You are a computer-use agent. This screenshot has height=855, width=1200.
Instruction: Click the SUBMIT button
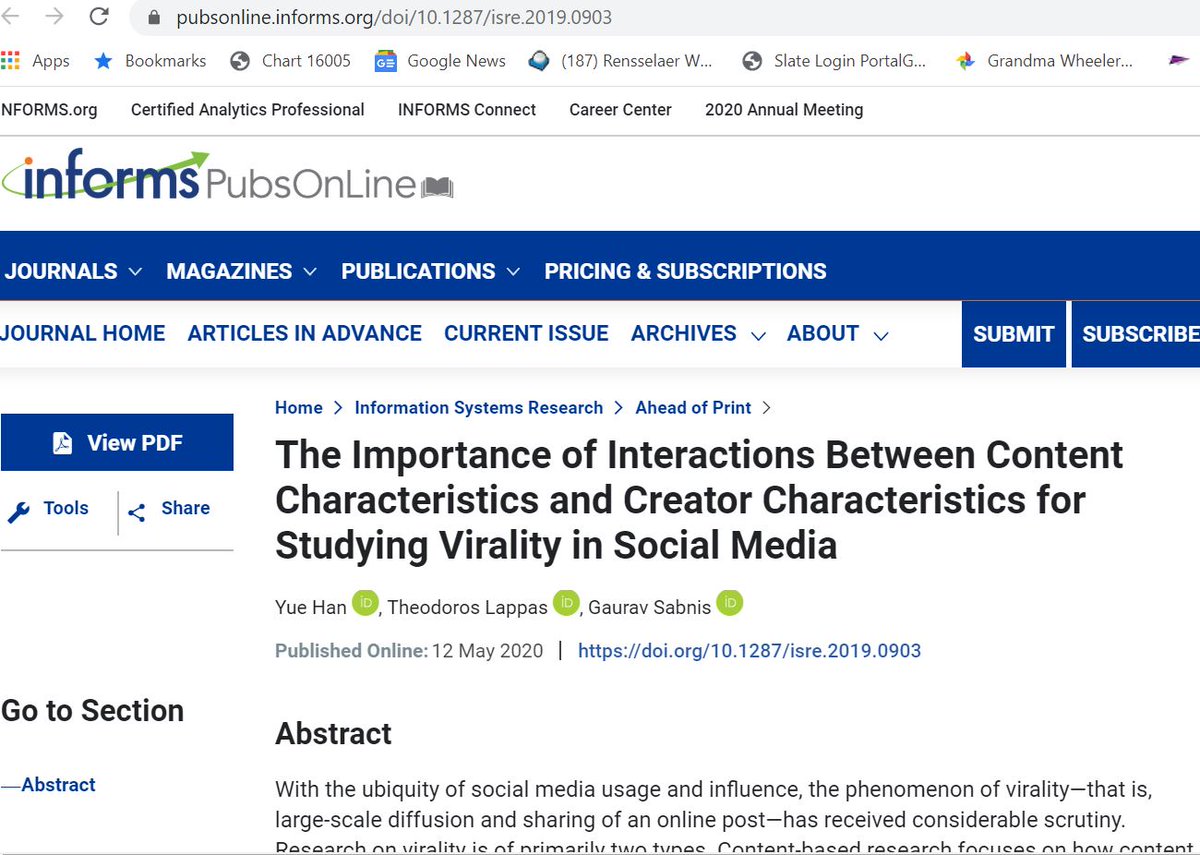pos(1014,334)
